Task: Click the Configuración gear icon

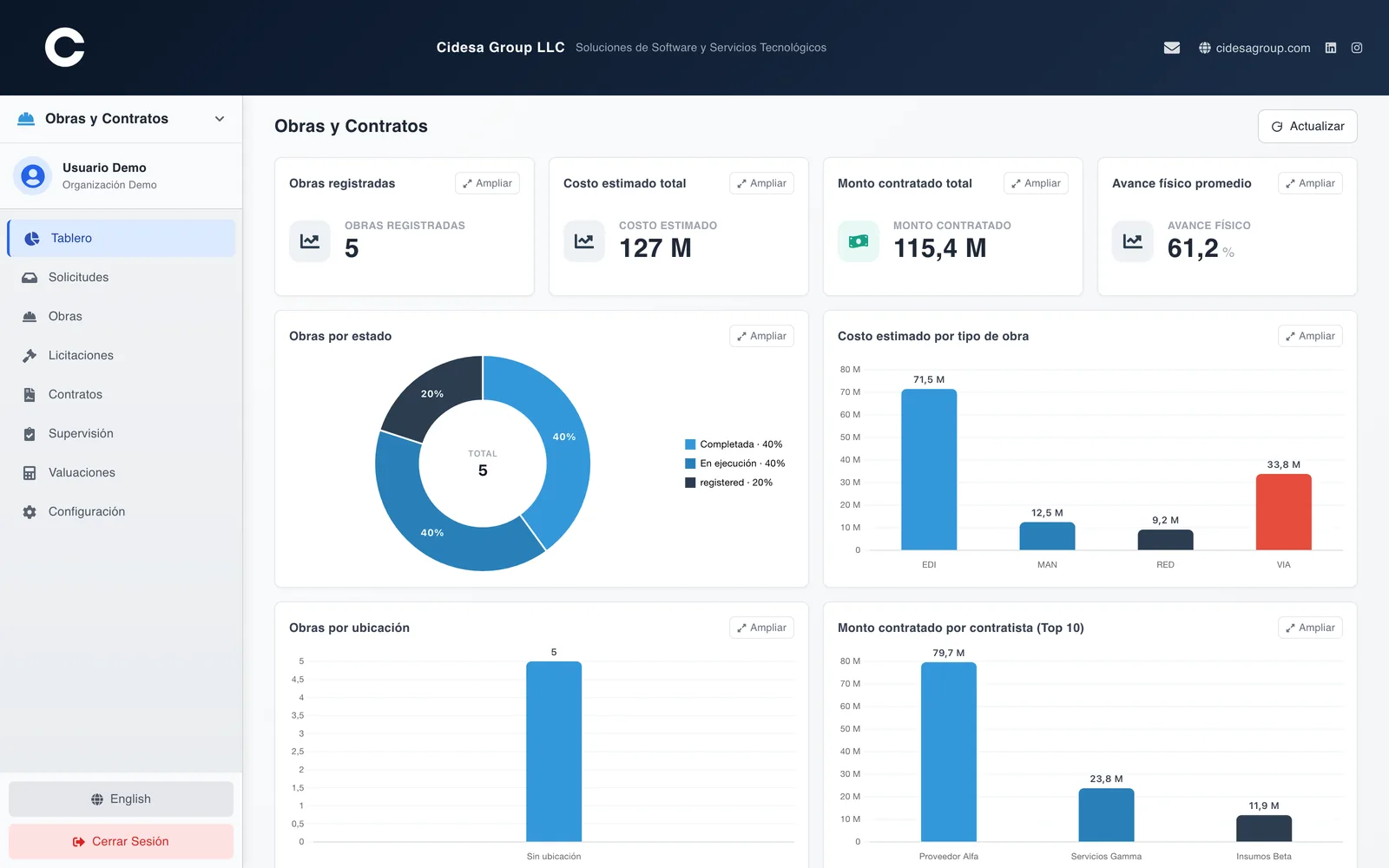Action: 30,512
